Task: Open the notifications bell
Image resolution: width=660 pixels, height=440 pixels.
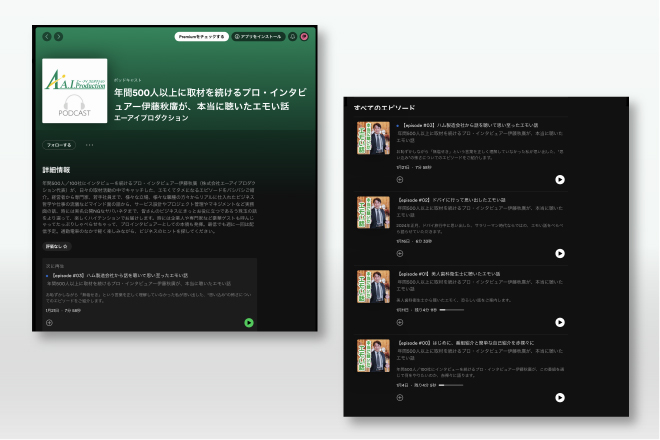Action: [291, 36]
